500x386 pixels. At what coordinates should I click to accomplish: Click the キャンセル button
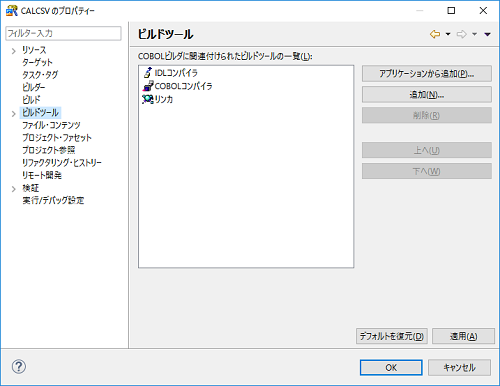[459, 367]
